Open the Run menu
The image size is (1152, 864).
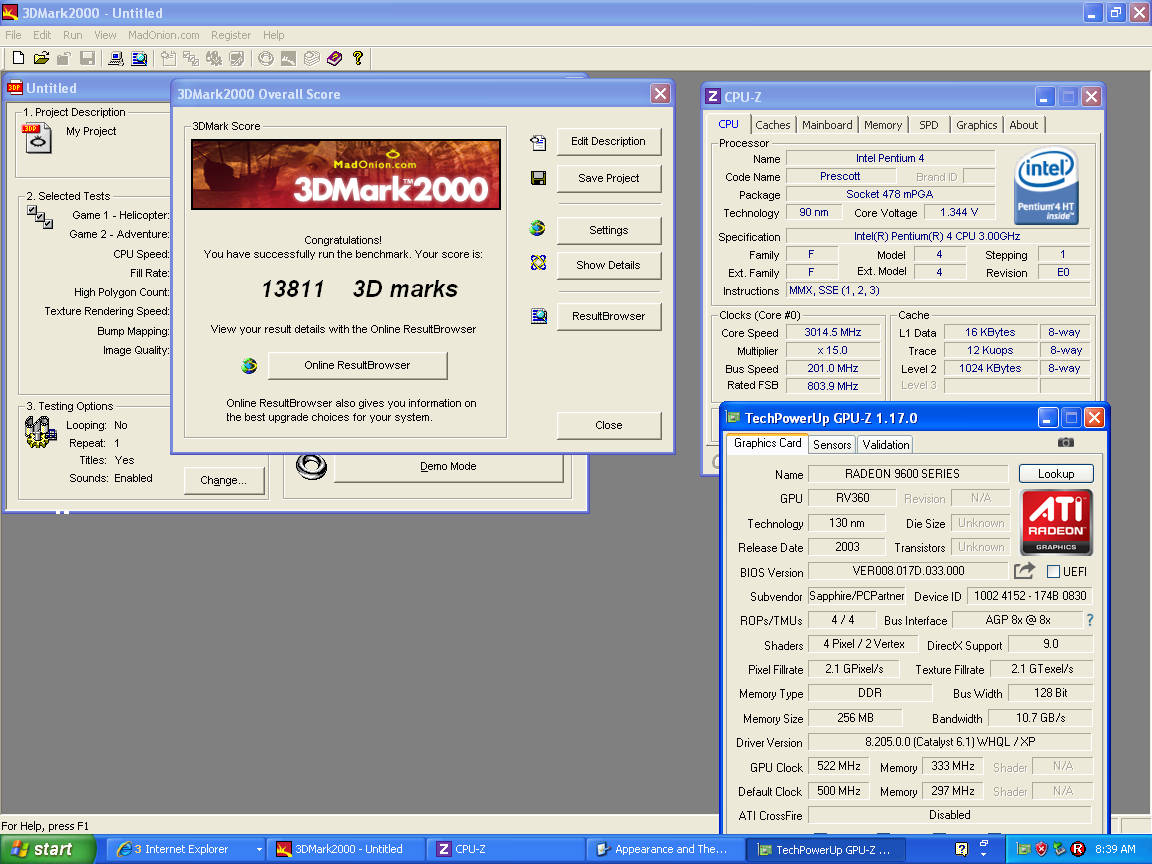pyautogui.click(x=73, y=35)
